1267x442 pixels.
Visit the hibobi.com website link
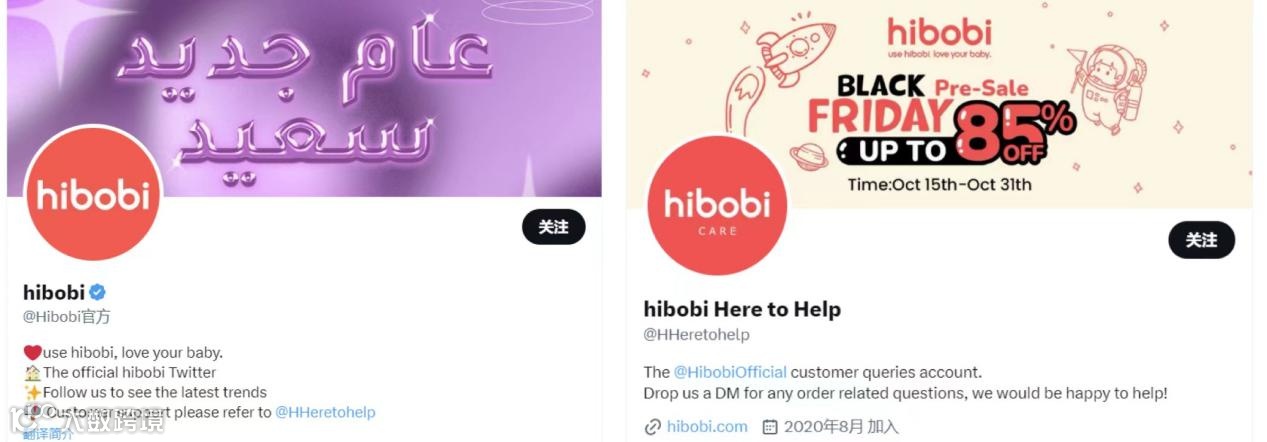click(707, 426)
